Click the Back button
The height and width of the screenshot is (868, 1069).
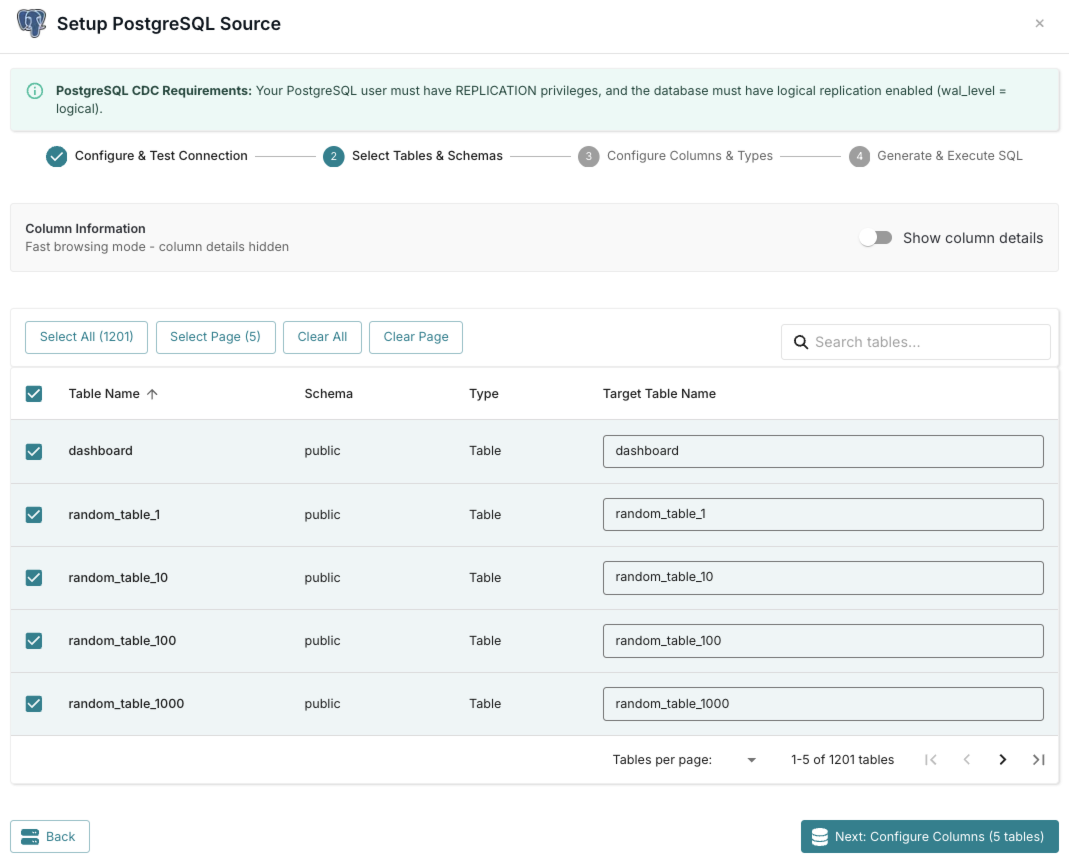50,837
